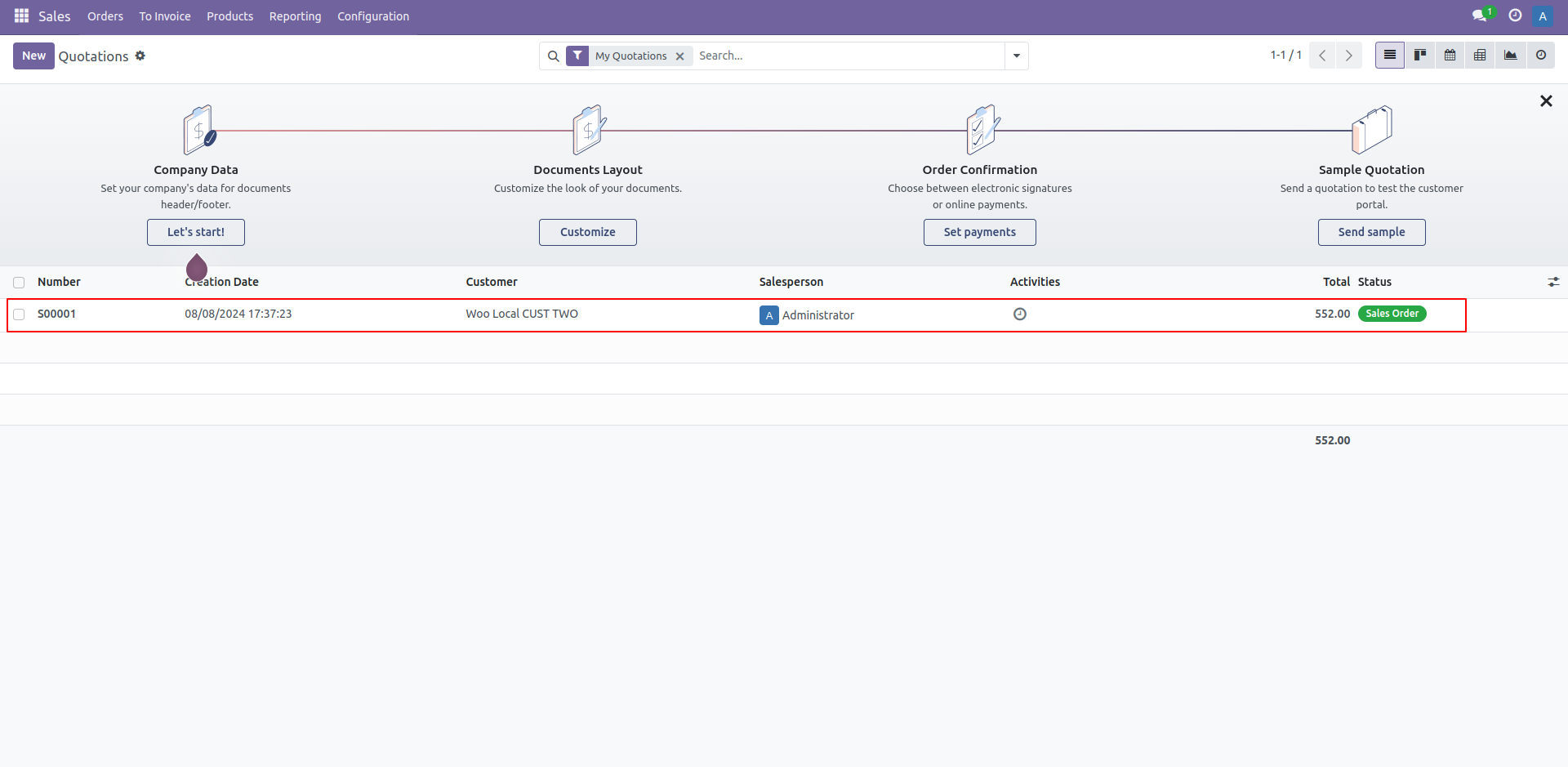Open the conversations messages icon
Image resolution: width=1568 pixels, height=767 pixels.
(1479, 16)
